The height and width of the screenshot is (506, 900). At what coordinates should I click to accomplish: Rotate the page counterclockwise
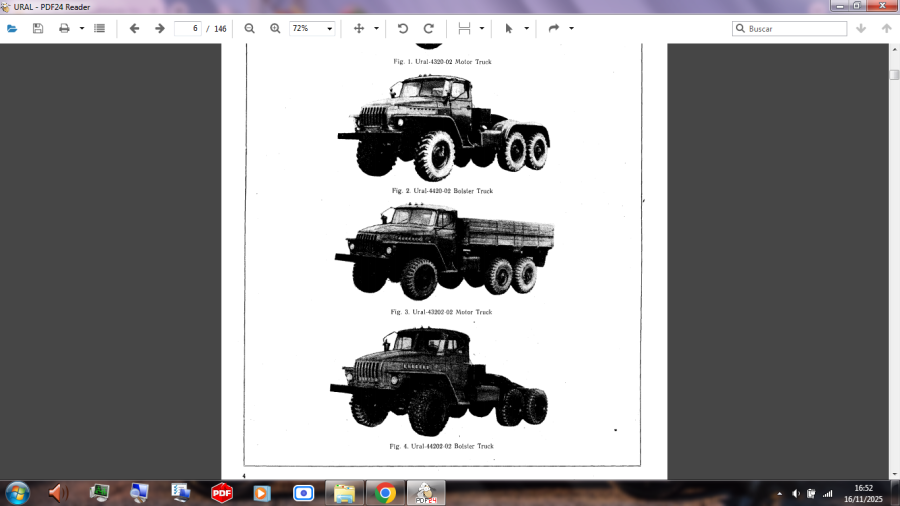[x=403, y=28]
